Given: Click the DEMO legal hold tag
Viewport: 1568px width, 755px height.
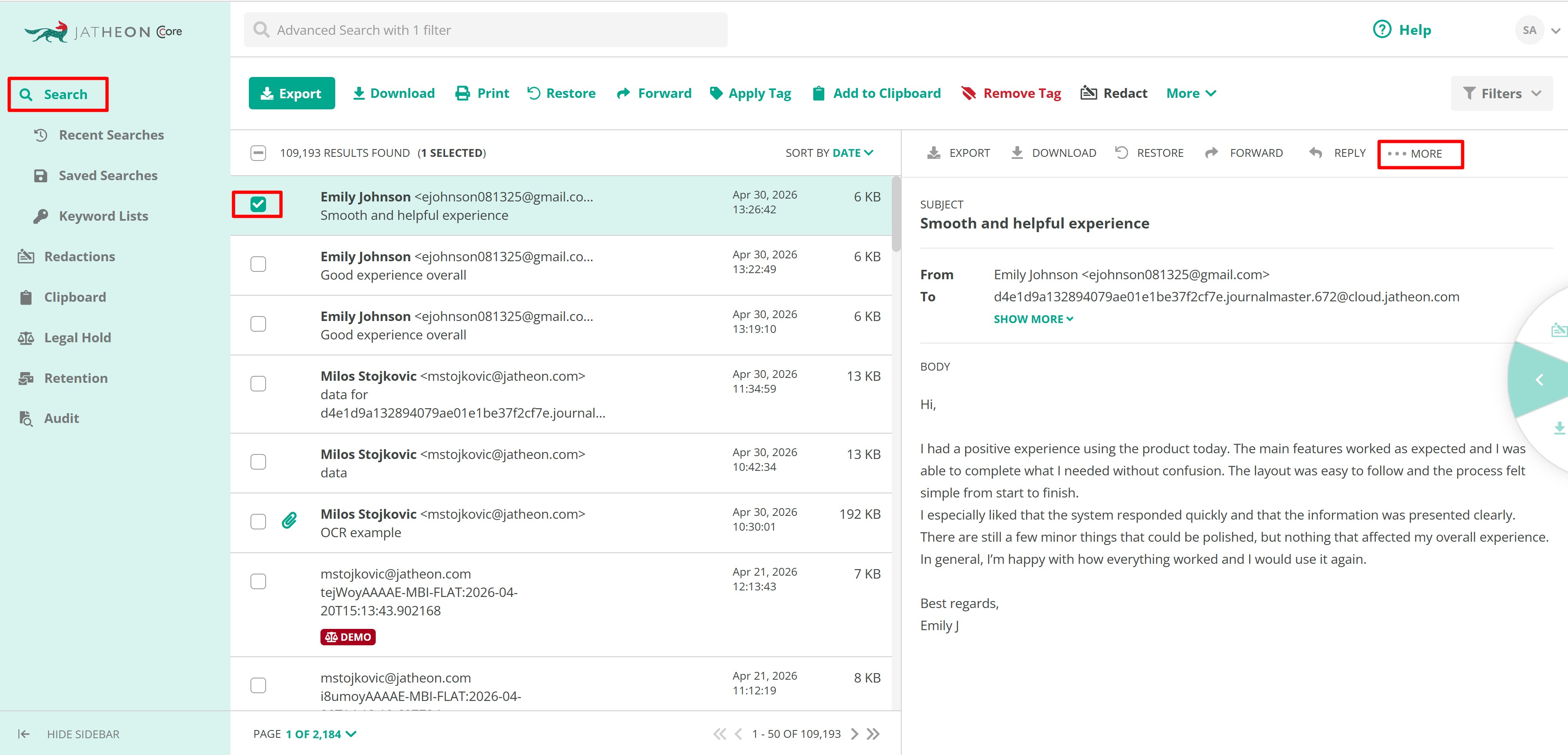Looking at the screenshot, I should [347, 637].
